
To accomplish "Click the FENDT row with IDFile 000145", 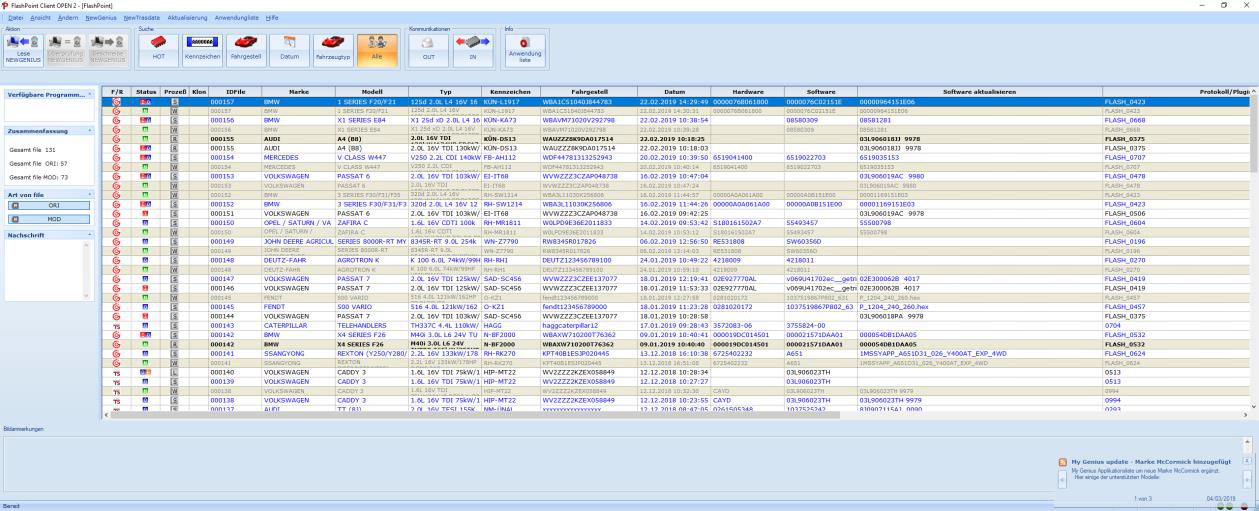I will pos(675,306).
